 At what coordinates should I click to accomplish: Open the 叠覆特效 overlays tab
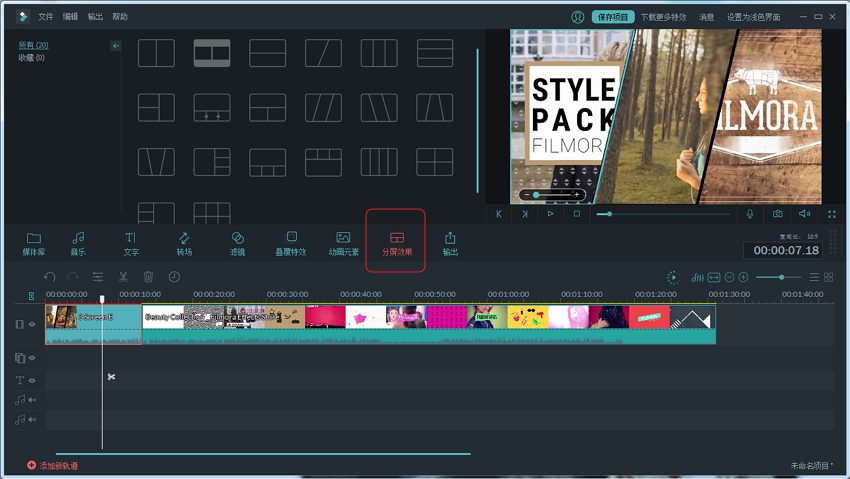[x=291, y=244]
